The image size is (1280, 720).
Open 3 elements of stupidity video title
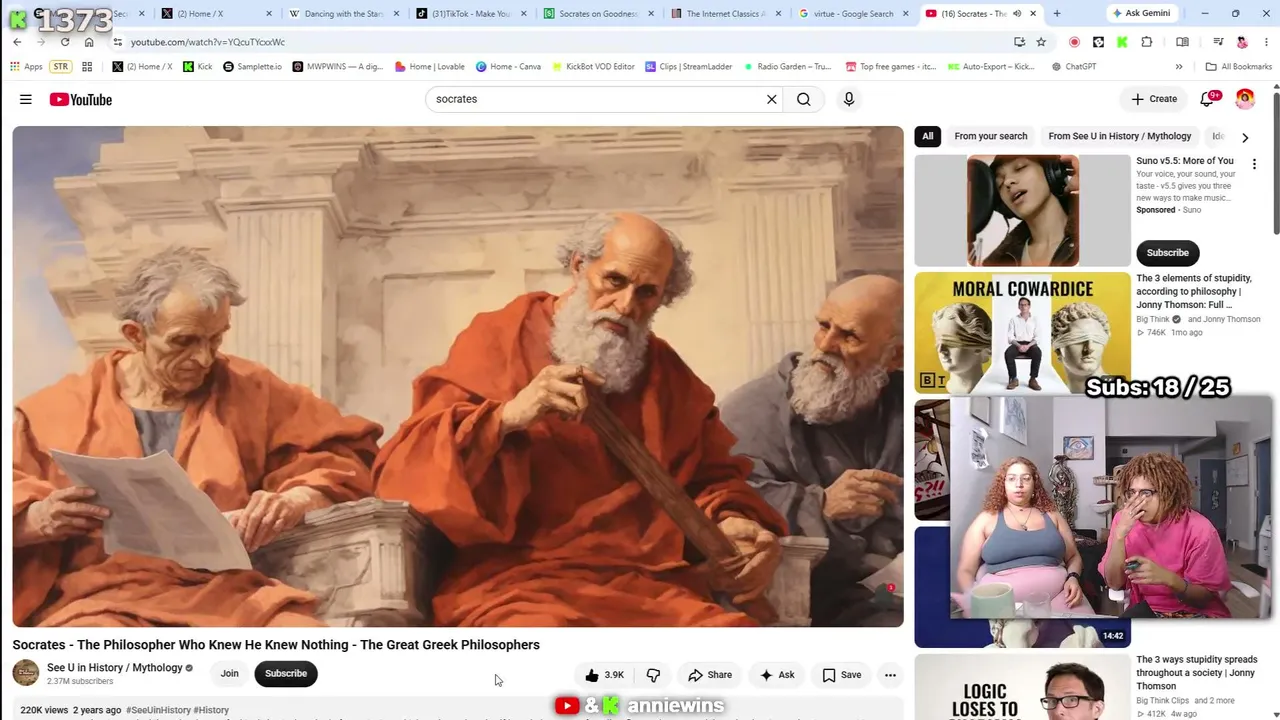point(1194,292)
